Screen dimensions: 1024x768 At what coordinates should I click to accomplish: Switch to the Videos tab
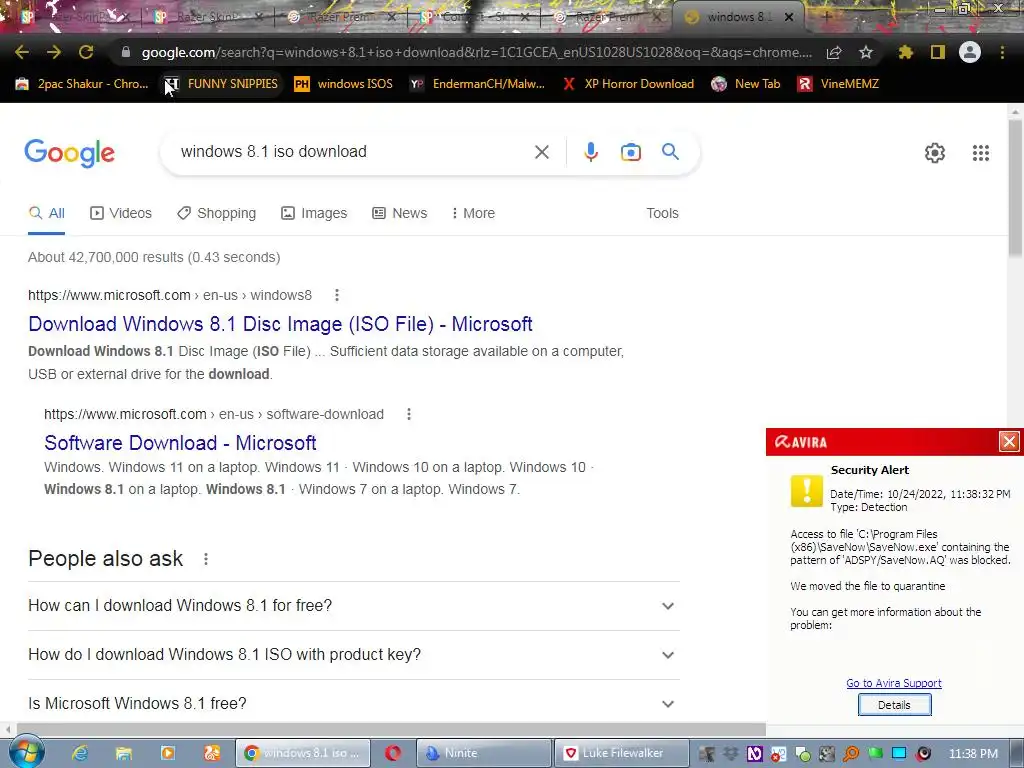click(x=121, y=214)
